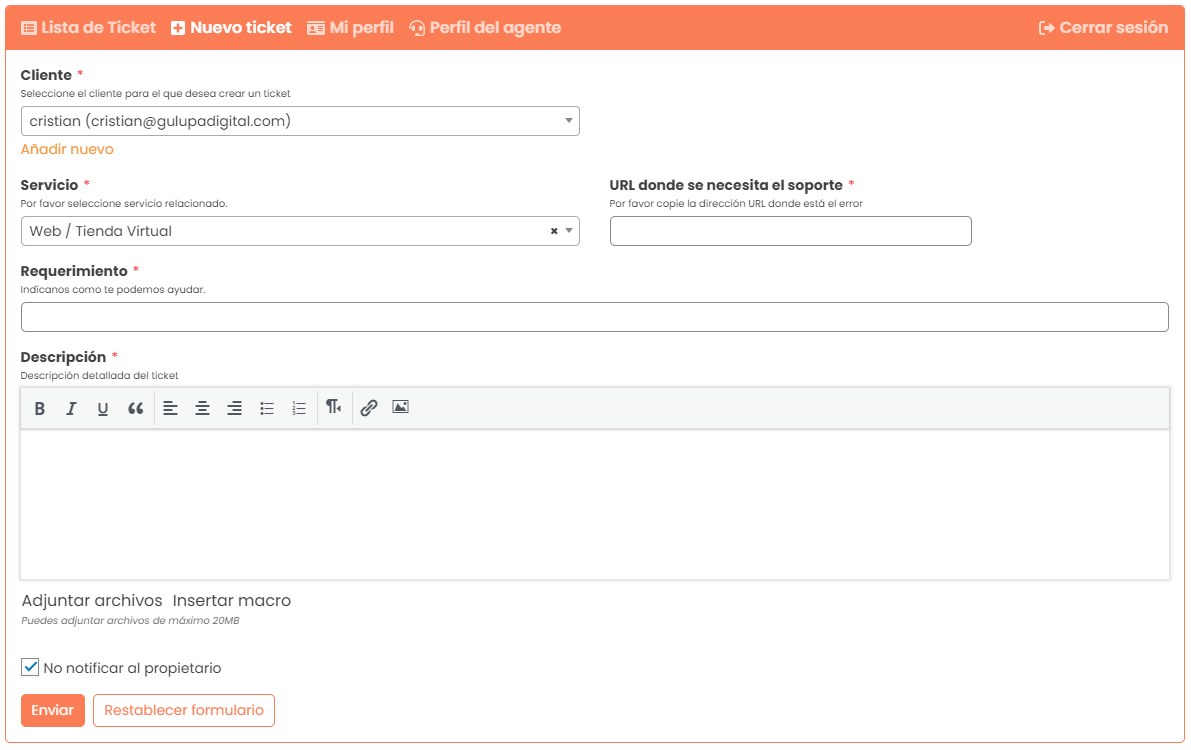Image resolution: width=1191 pixels, height=750 pixels.
Task: Focus the URL donde se necesita el soporte field
Action: click(790, 231)
